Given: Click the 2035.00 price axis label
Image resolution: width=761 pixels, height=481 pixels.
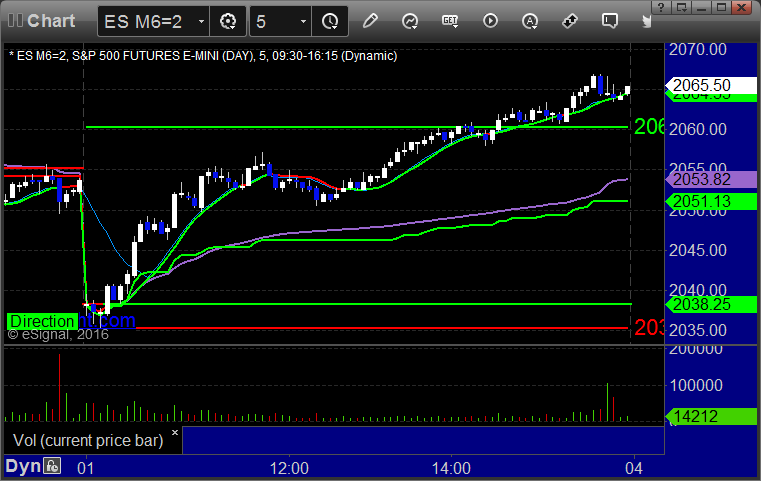Looking at the screenshot, I should pyautogui.click(x=697, y=331).
